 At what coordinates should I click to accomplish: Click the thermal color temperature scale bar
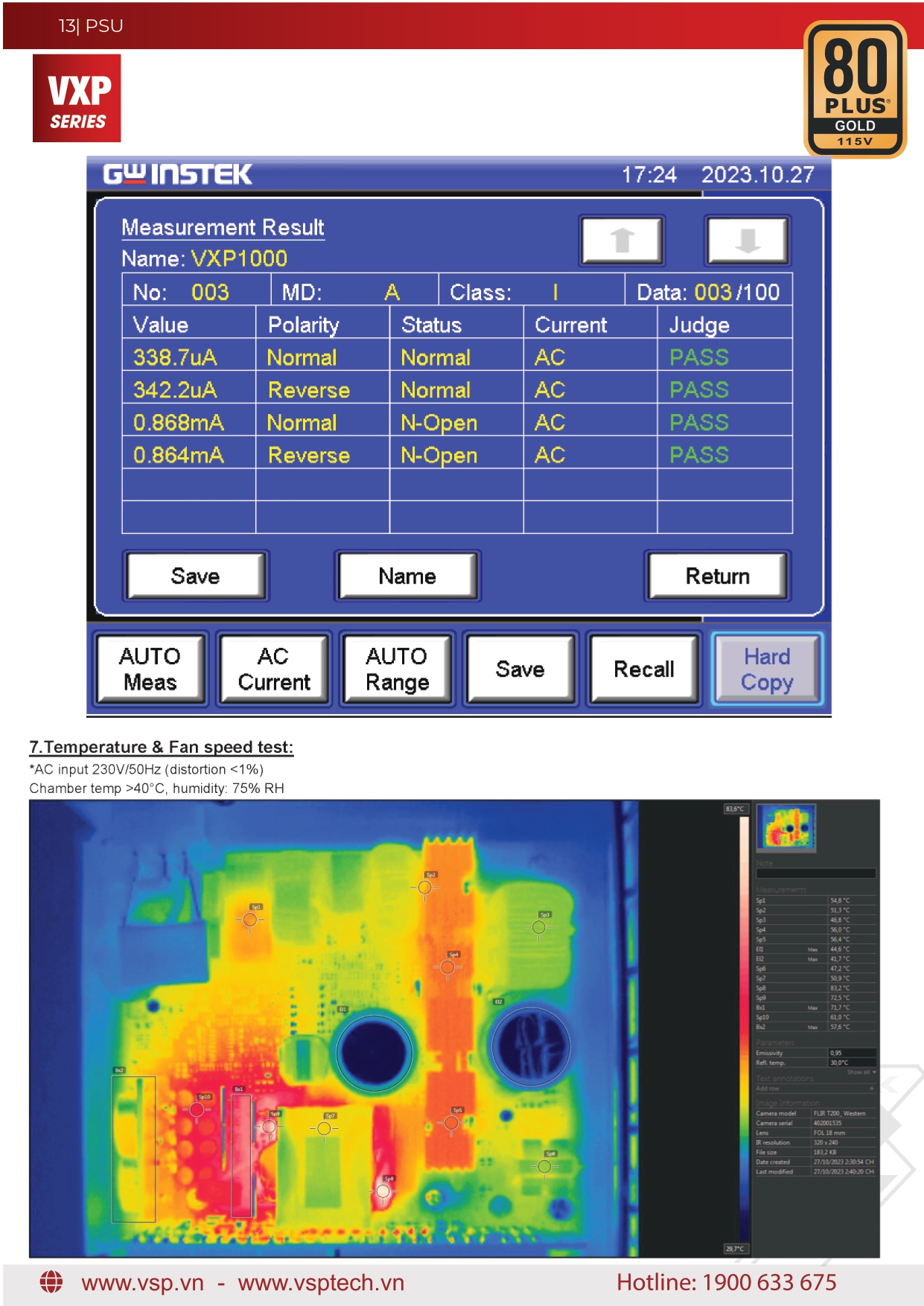(x=743, y=1028)
